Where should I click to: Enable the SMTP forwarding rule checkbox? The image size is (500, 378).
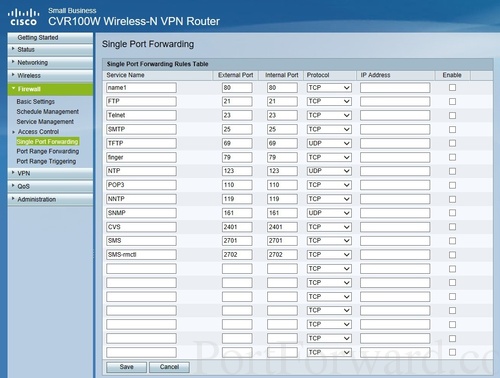click(x=452, y=129)
